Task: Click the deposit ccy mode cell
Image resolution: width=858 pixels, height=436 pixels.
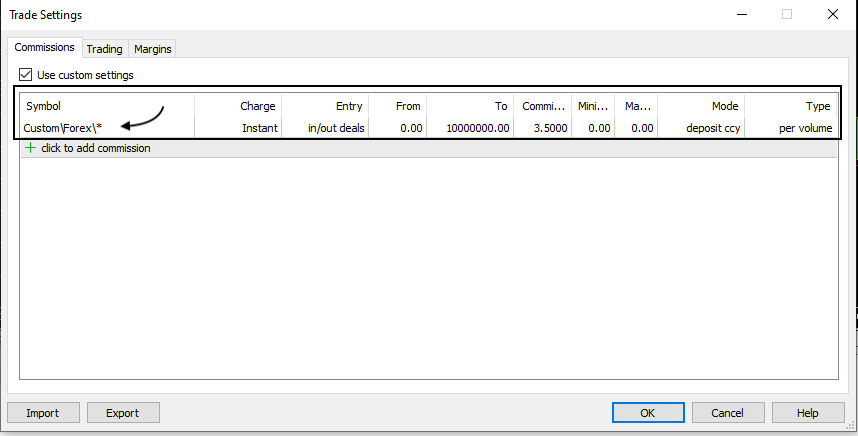Action: (x=711, y=128)
